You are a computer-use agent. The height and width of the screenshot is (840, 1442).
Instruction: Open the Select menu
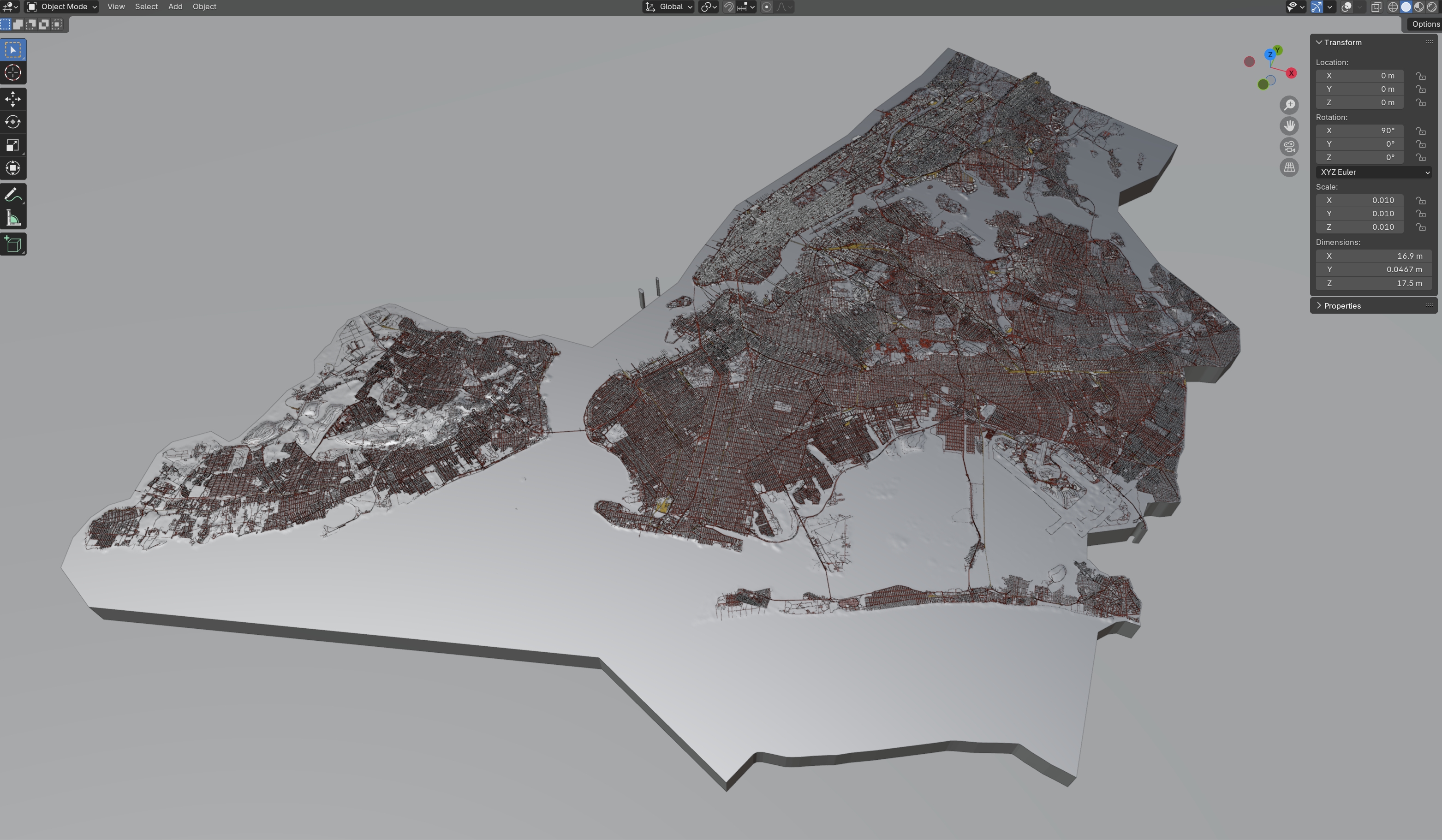[x=146, y=7]
